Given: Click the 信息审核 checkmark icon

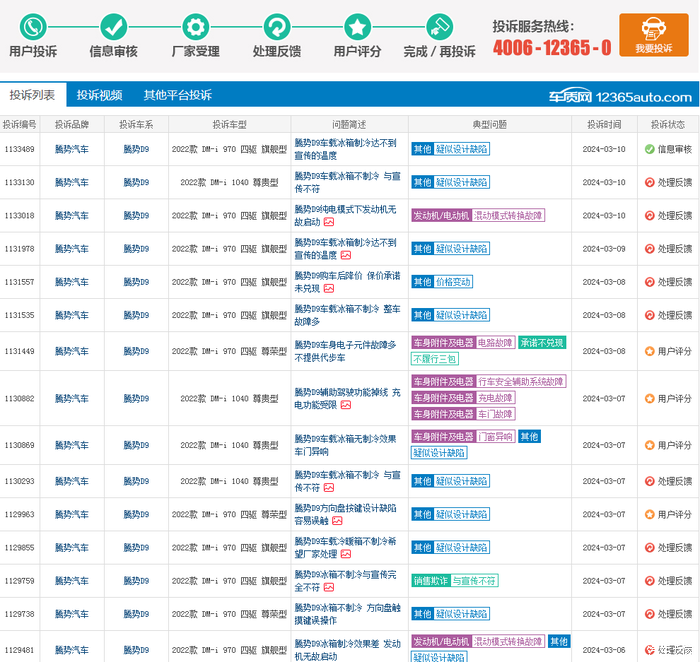Looking at the screenshot, I should point(113,27).
